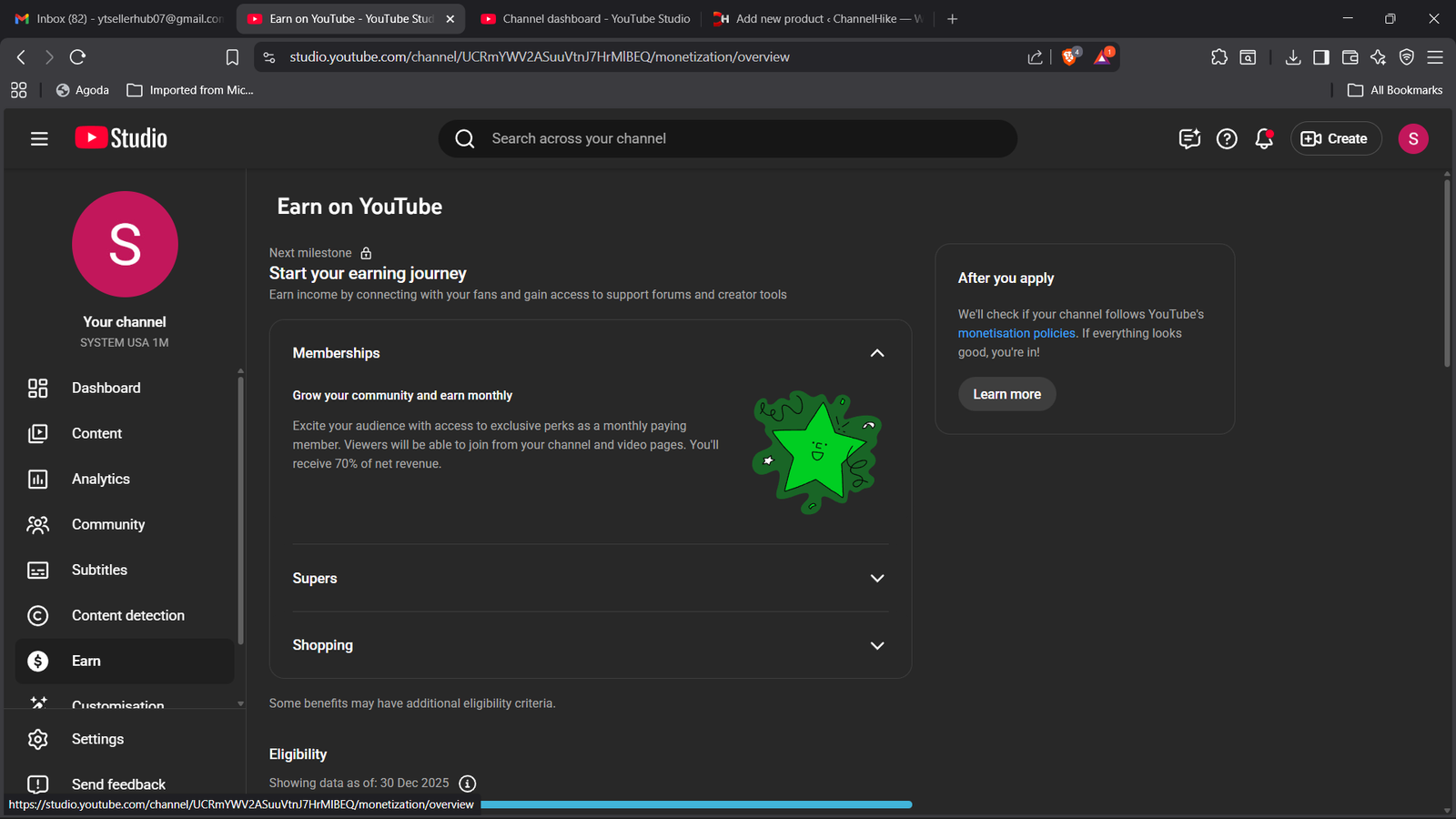
Task: Click the Eligibility data info icon
Action: coord(468,784)
